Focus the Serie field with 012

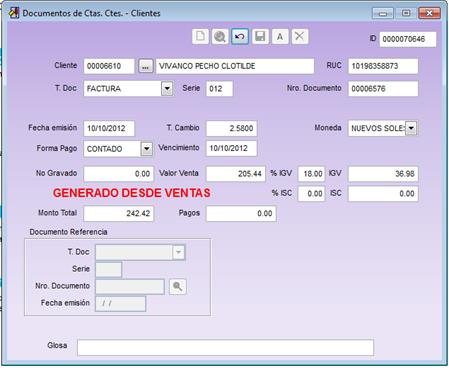pyautogui.click(x=219, y=89)
